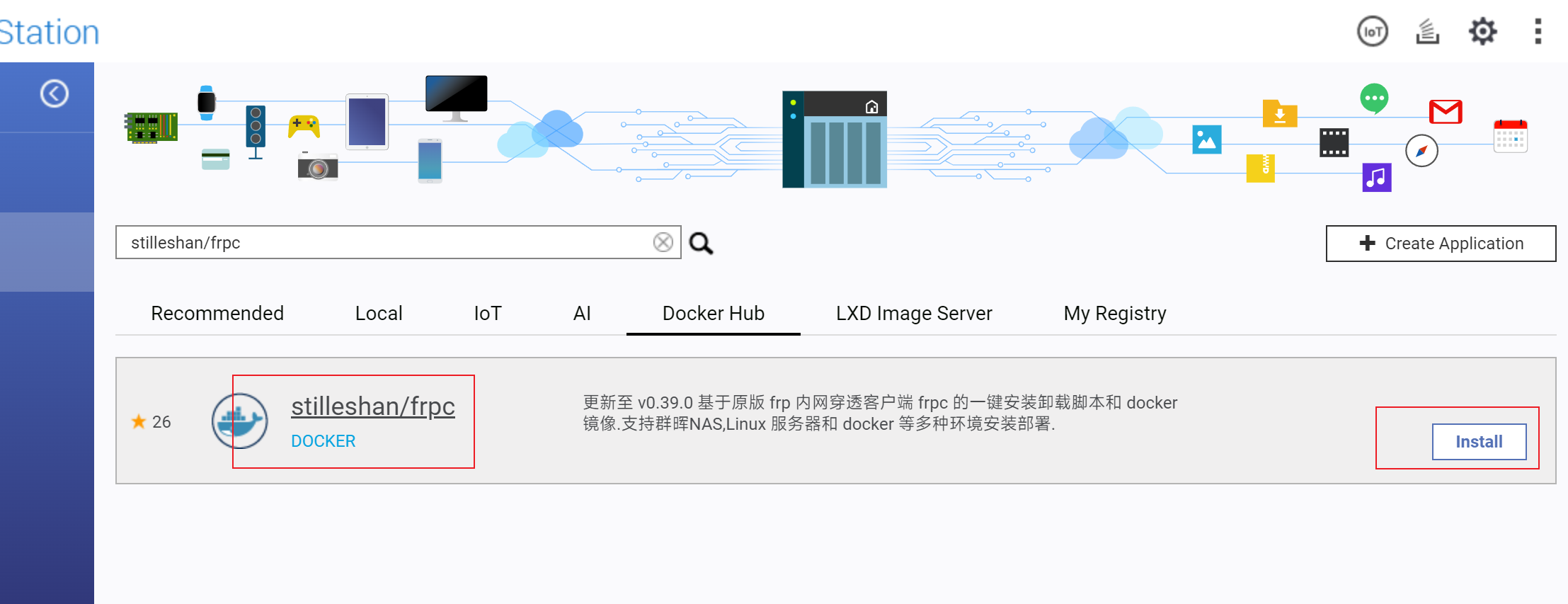The height and width of the screenshot is (604, 1568).
Task: Click the Create Application button
Action: (1441, 244)
